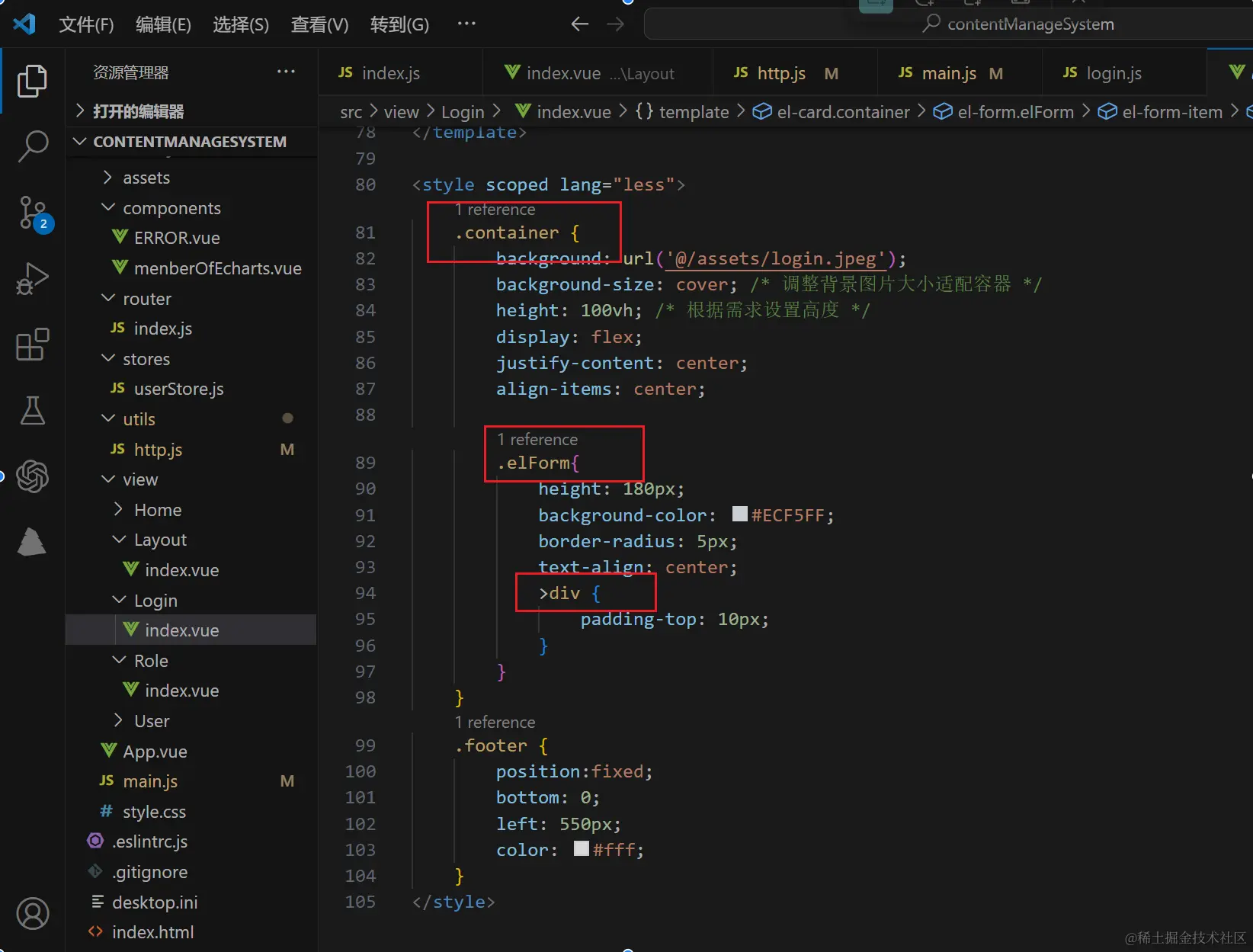Collapse the Login folder
Screen dimensions: 1253x952
click(191, 601)
